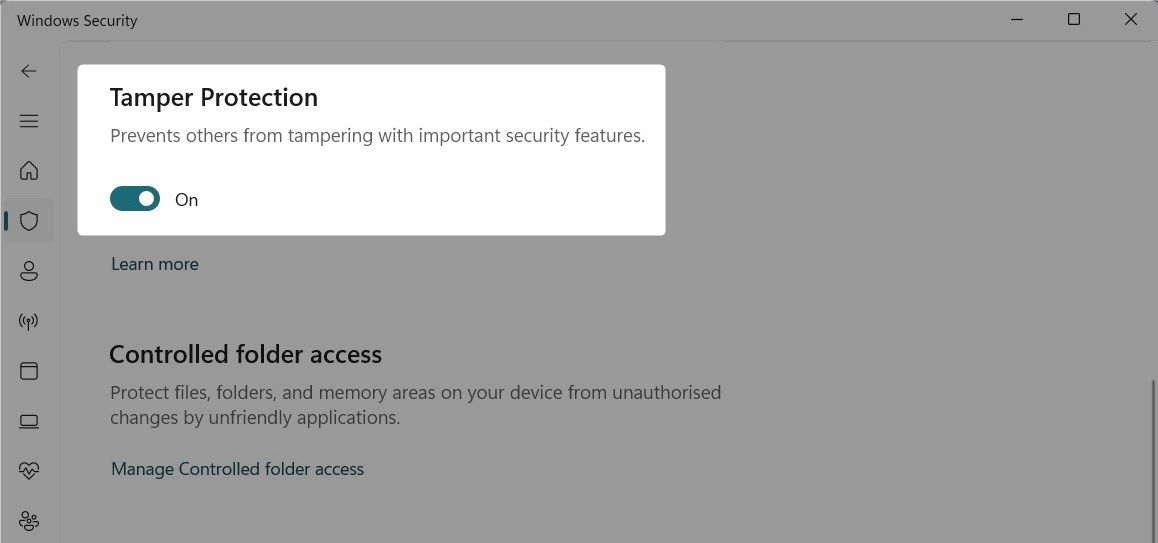Click the Controlled folder access heading

[x=245, y=355]
